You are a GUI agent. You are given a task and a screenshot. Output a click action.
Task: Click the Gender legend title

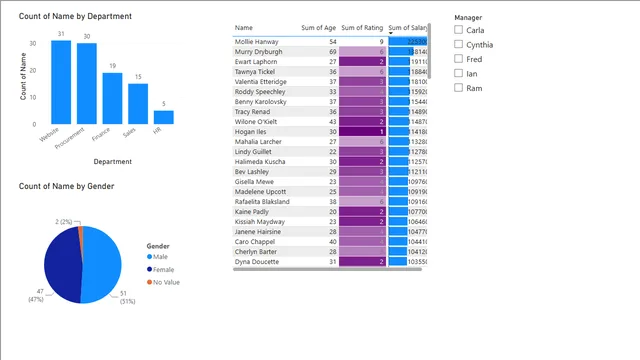pyautogui.click(x=158, y=246)
